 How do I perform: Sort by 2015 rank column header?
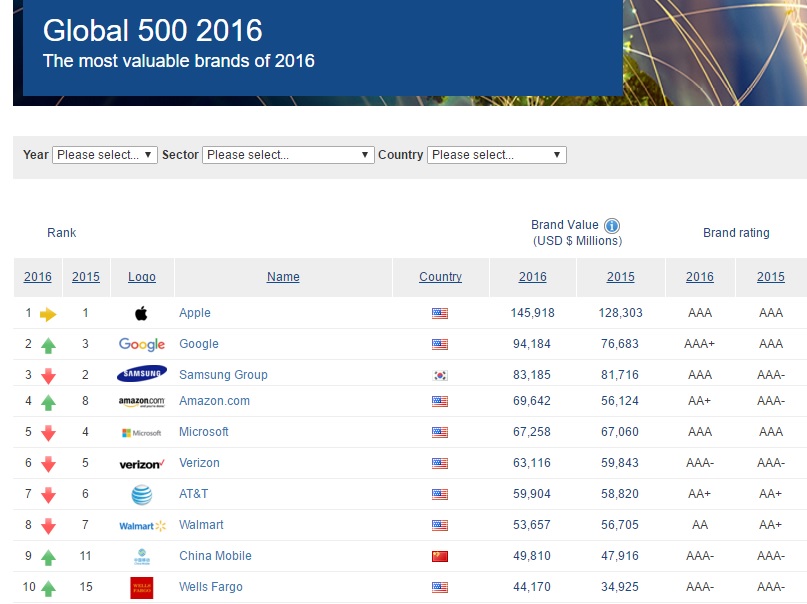pos(86,277)
